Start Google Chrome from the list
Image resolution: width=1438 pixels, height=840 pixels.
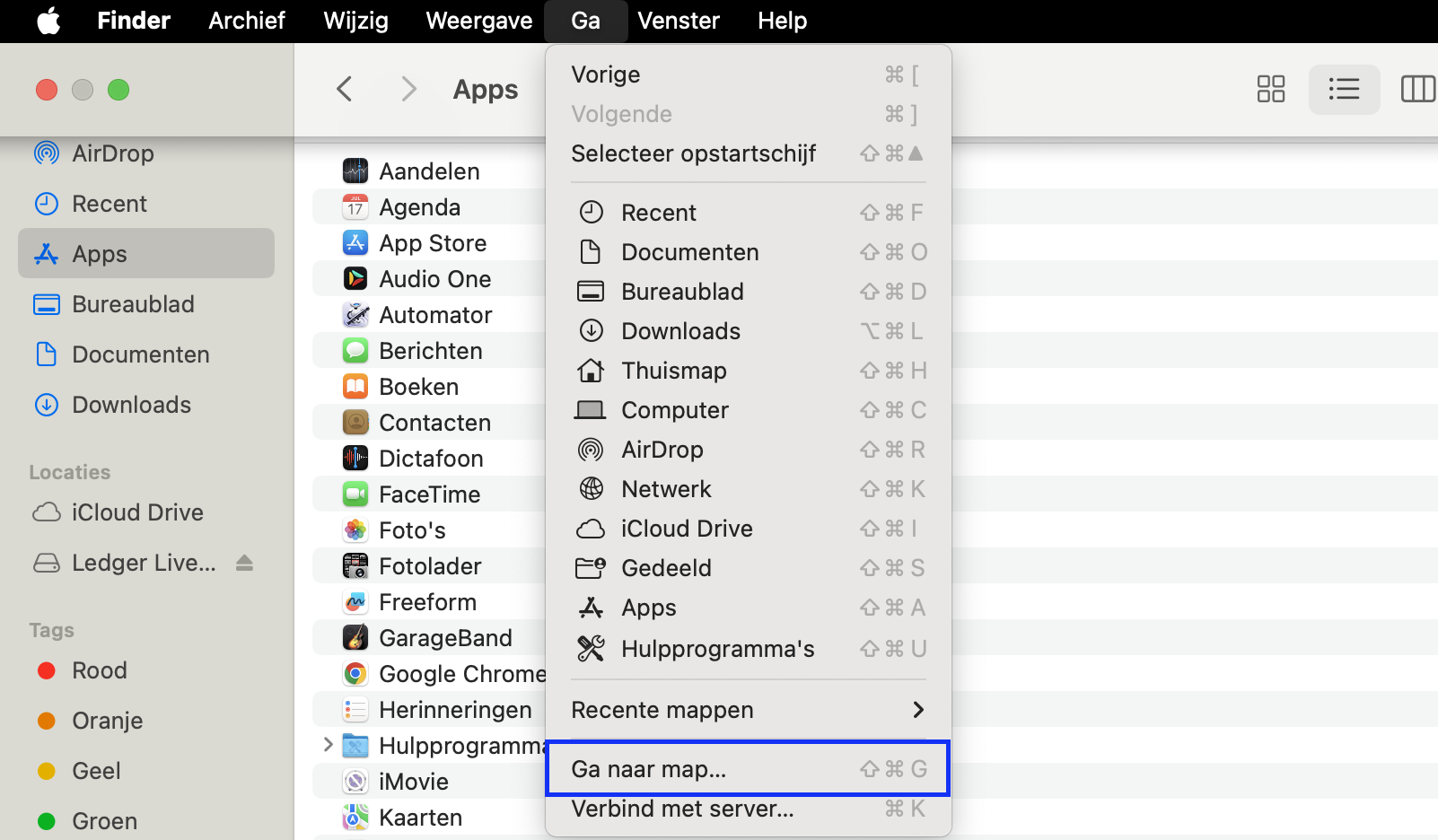(462, 673)
